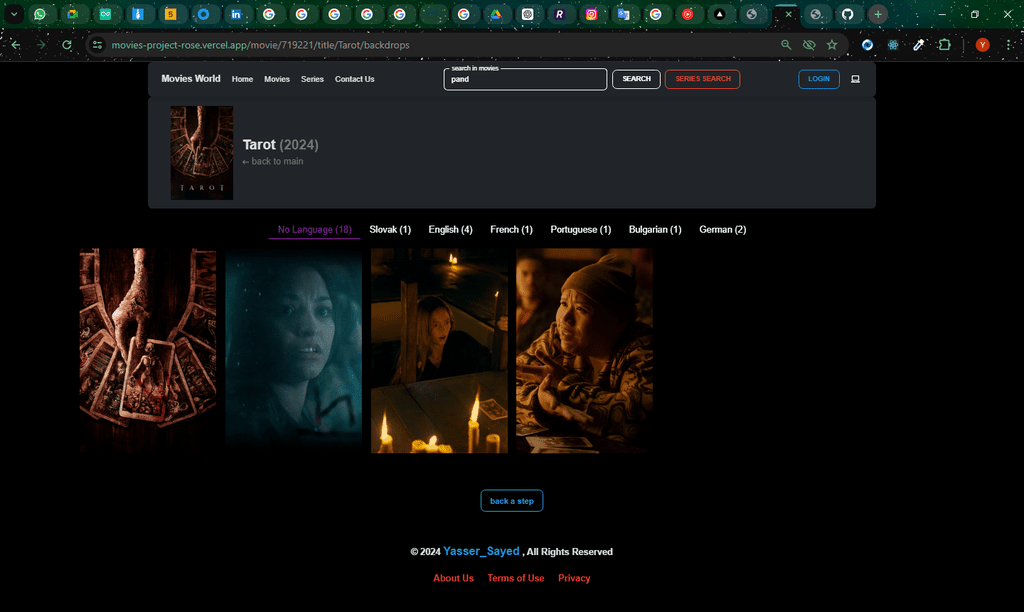
Task: Click the back a step button
Action: pyautogui.click(x=512, y=501)
